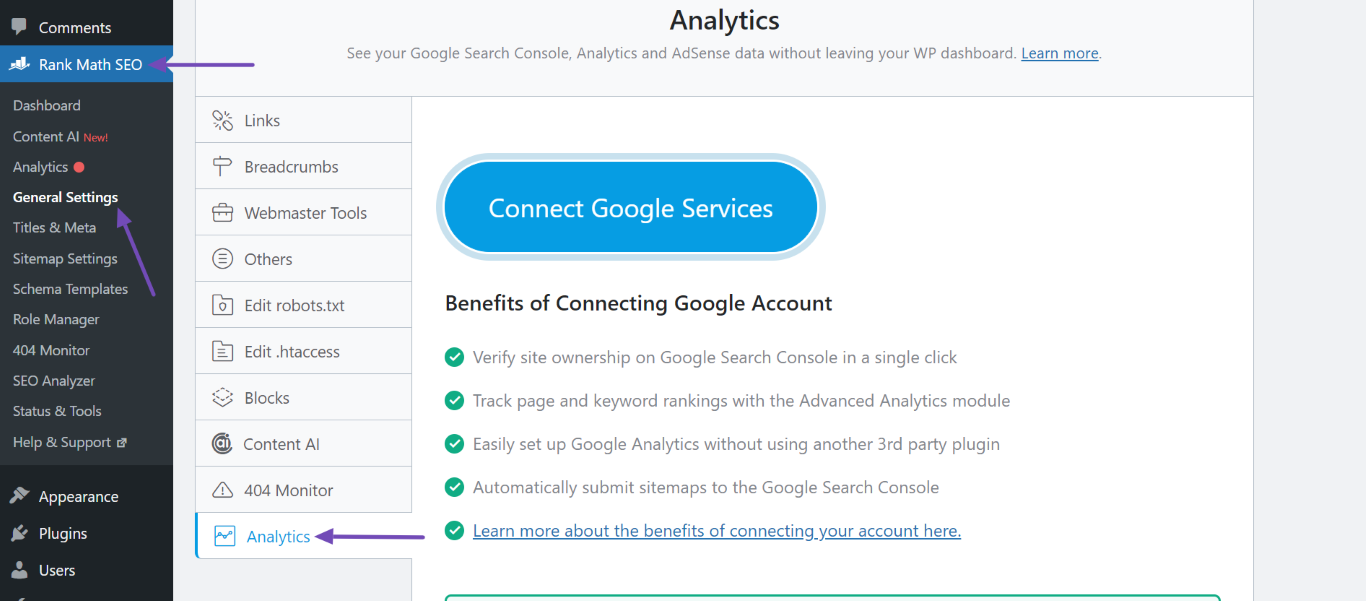Click the Edit robots.txt file icon
Image resolution: width=1366 pixels, height=601 pixels.
pyautogui.click(x=221, y=304)
